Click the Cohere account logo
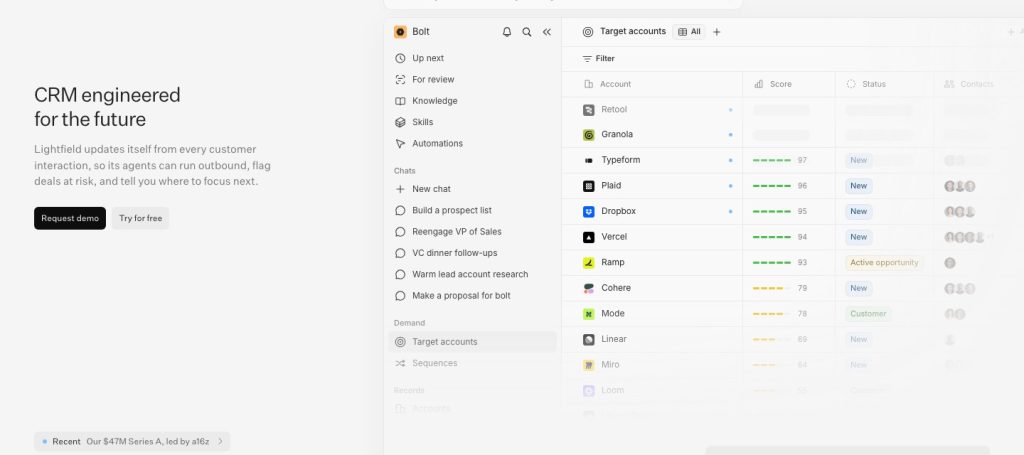 pos(588,288)
